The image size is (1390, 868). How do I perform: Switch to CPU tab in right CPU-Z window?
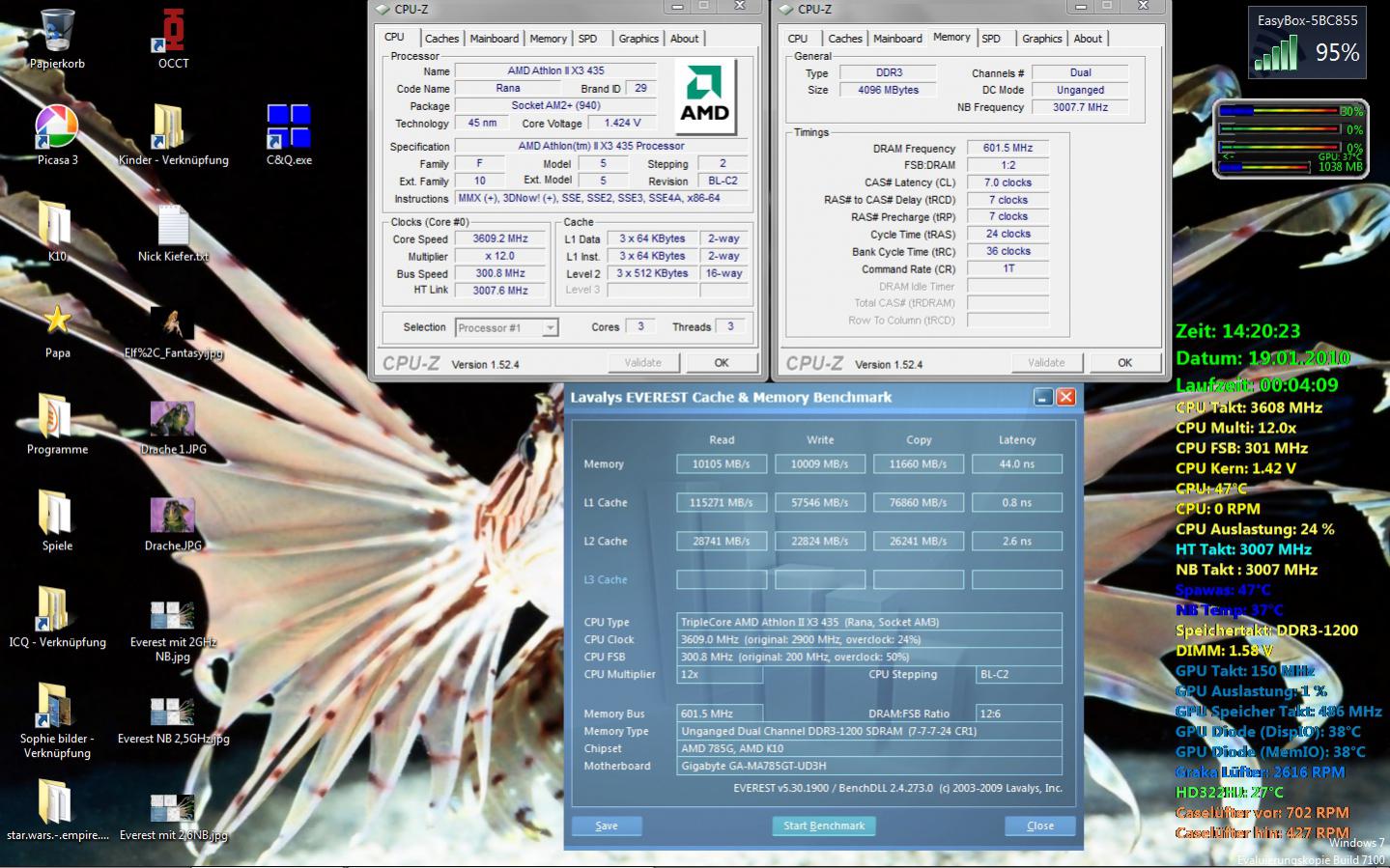[x=798, y=39]
